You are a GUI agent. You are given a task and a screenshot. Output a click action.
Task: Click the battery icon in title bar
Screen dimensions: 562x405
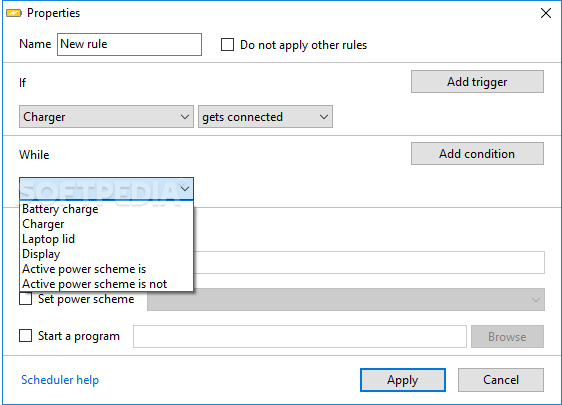14,13
